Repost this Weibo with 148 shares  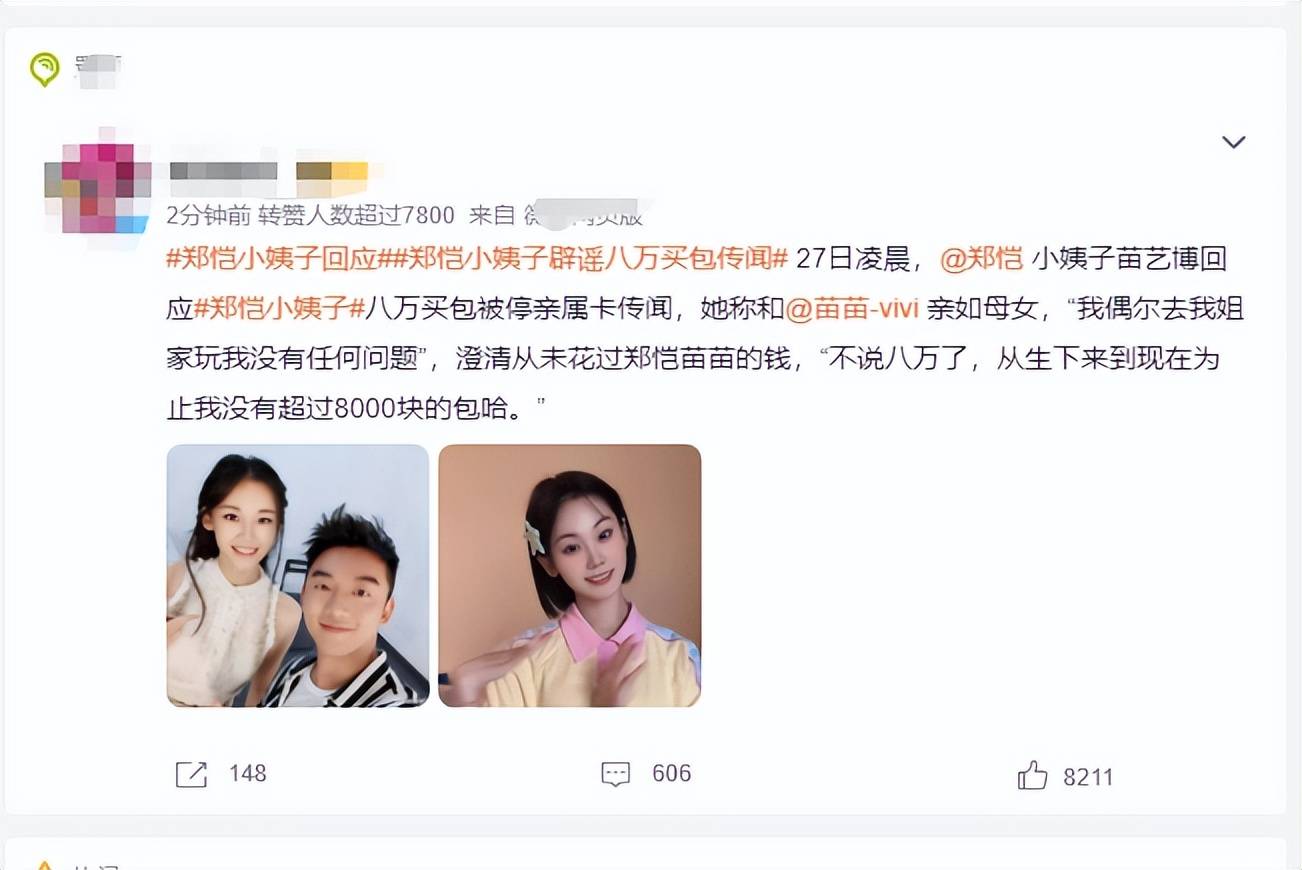(x=221, y=773)
